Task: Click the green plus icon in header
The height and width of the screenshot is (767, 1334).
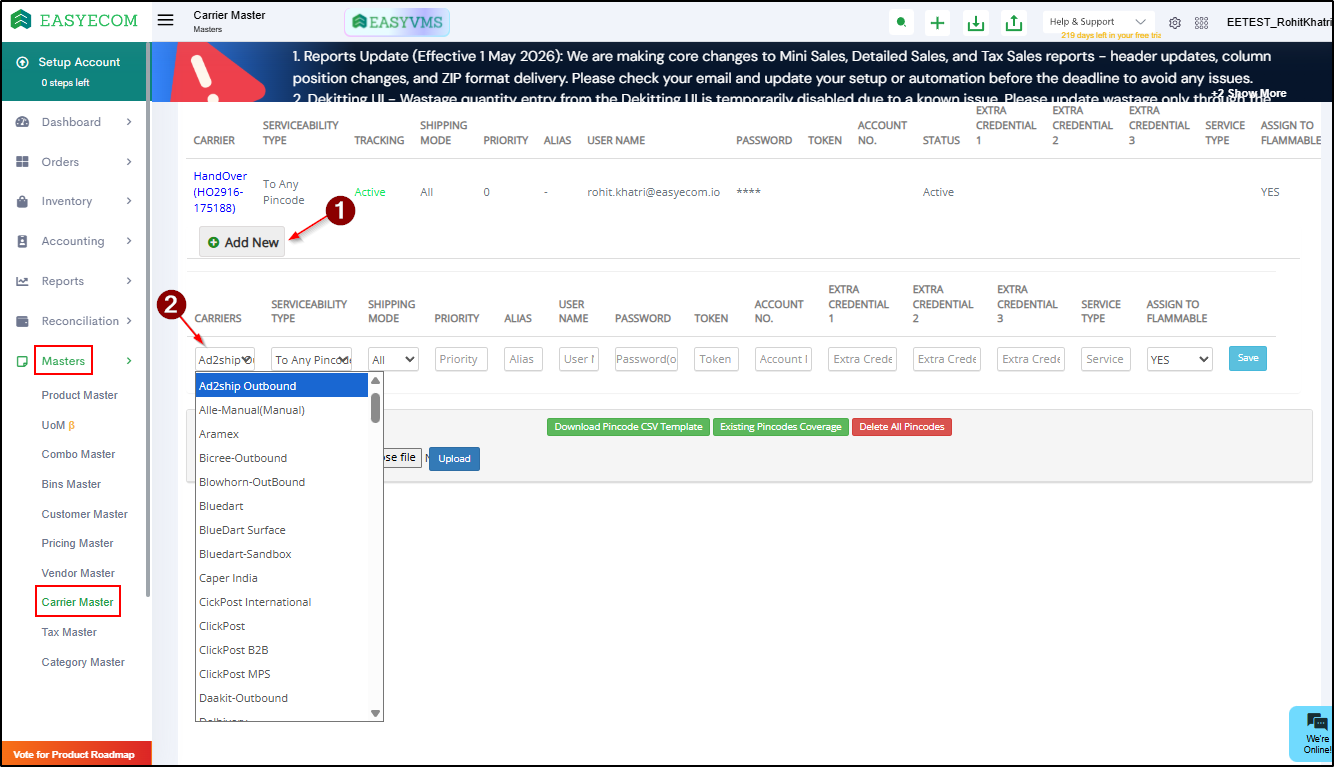Action: [x=937, y=23]
